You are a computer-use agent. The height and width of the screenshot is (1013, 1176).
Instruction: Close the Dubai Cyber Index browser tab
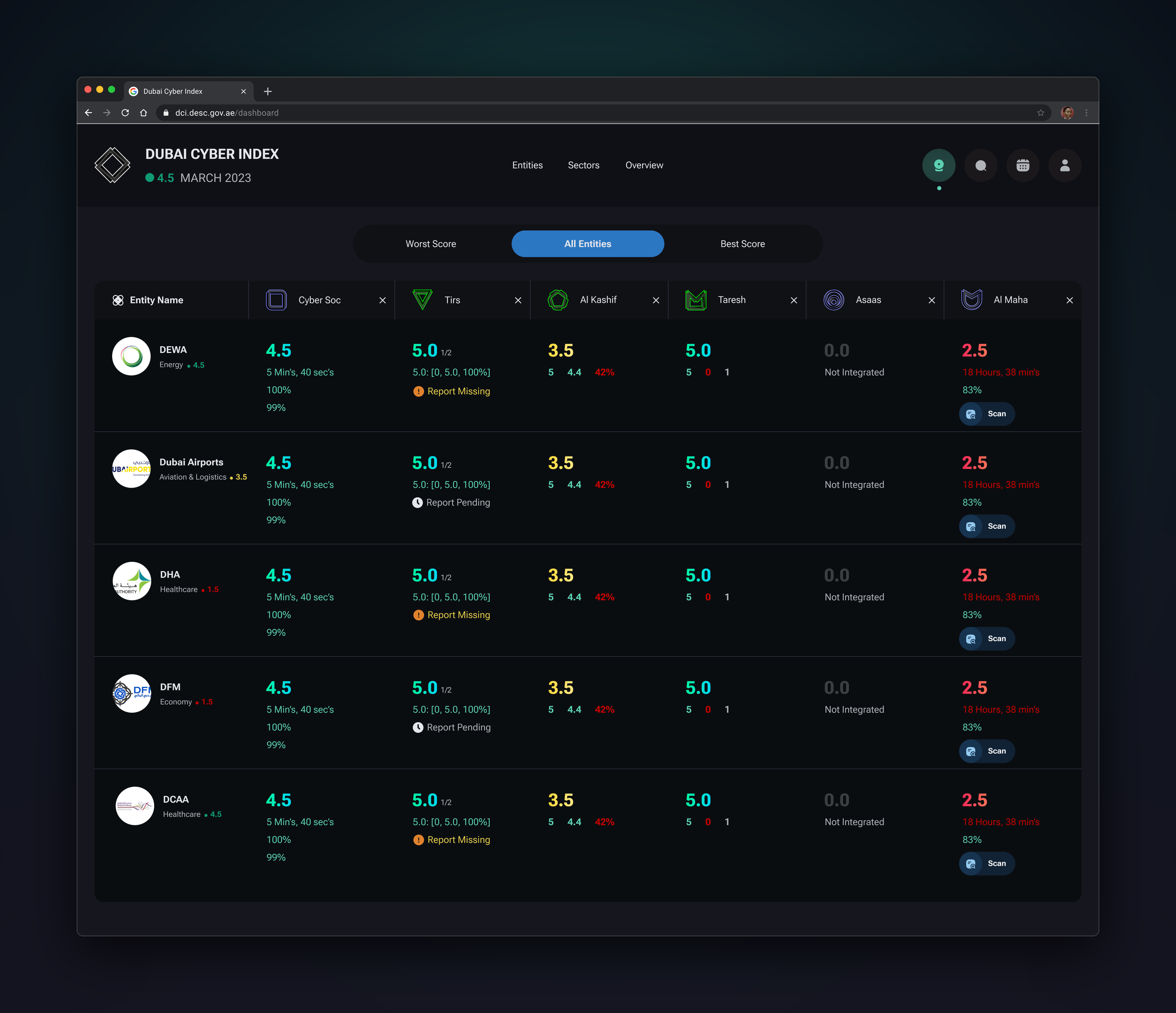[244, 92]
